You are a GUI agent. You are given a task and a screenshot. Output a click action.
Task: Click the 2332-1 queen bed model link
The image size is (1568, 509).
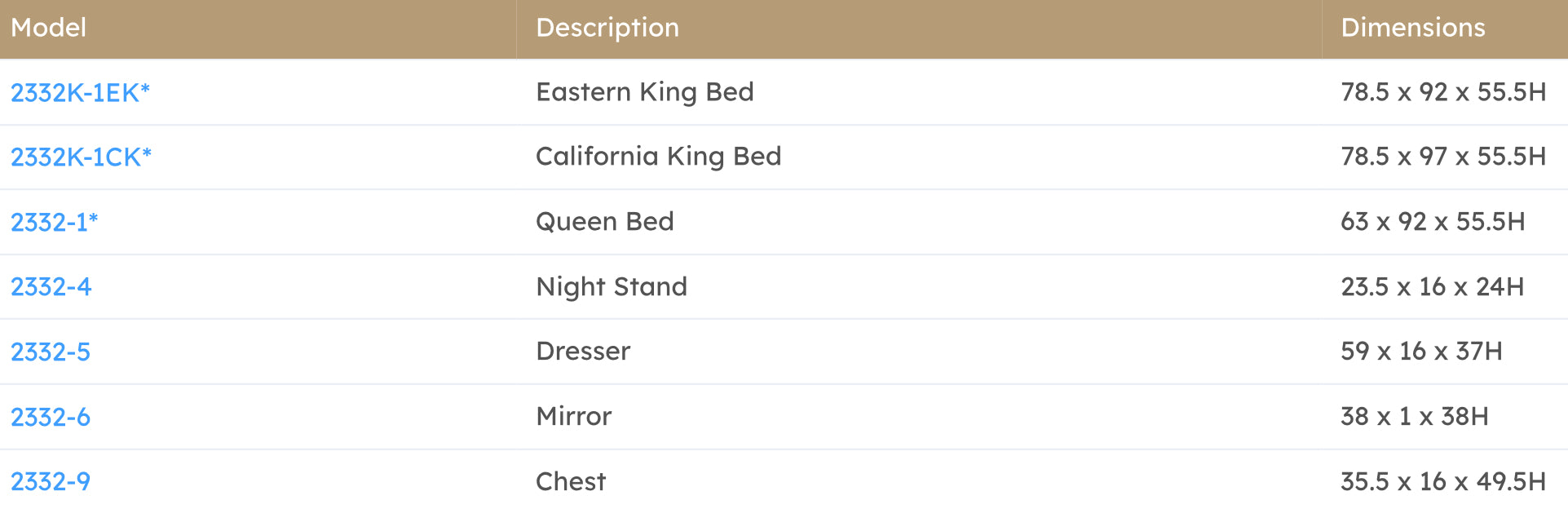[x=54, y=222]
